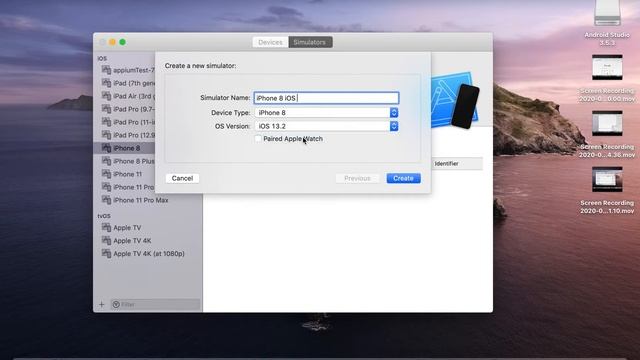
Task: Click the simulator icon beside iPhone 11 Pro Max
Action: pyautogui.click(x=106, y=200)
